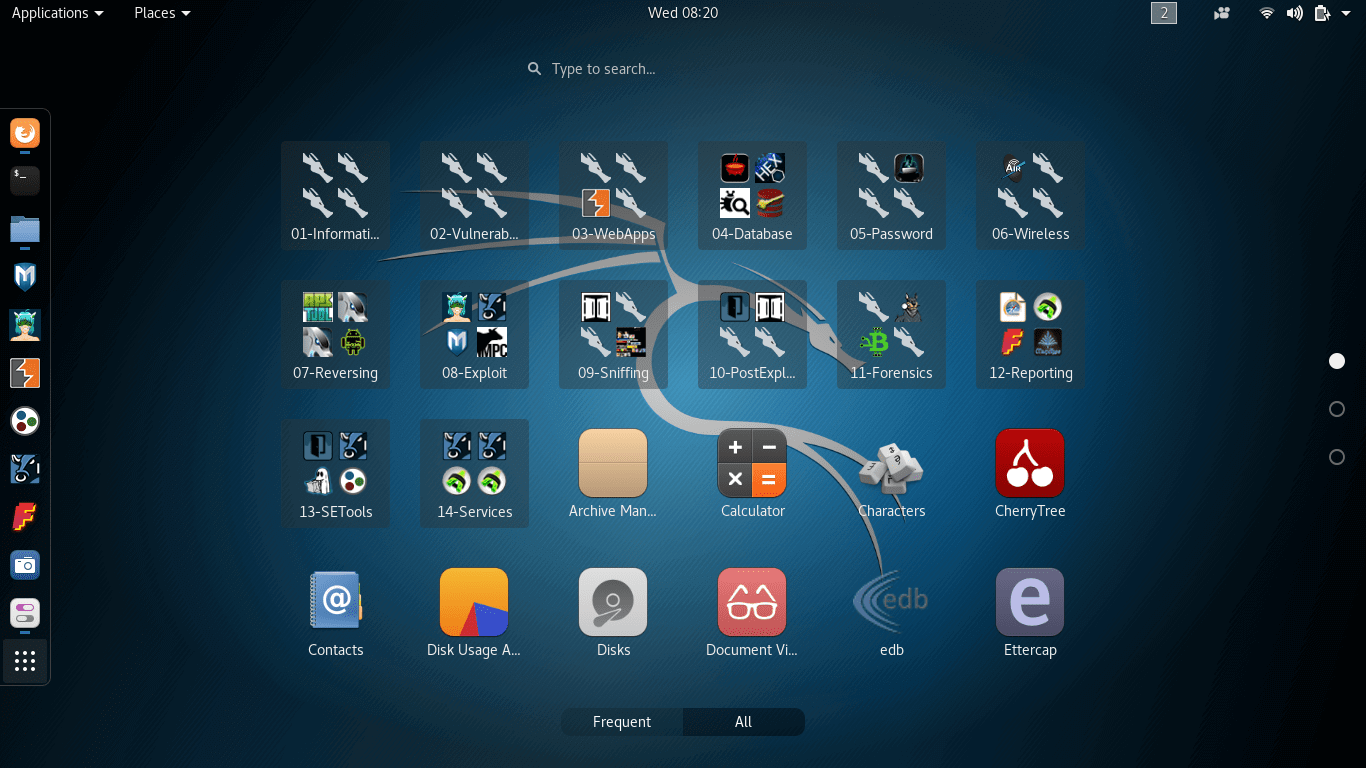Open the 14-Services folder
1366x768 pixels.
(474, 473)
